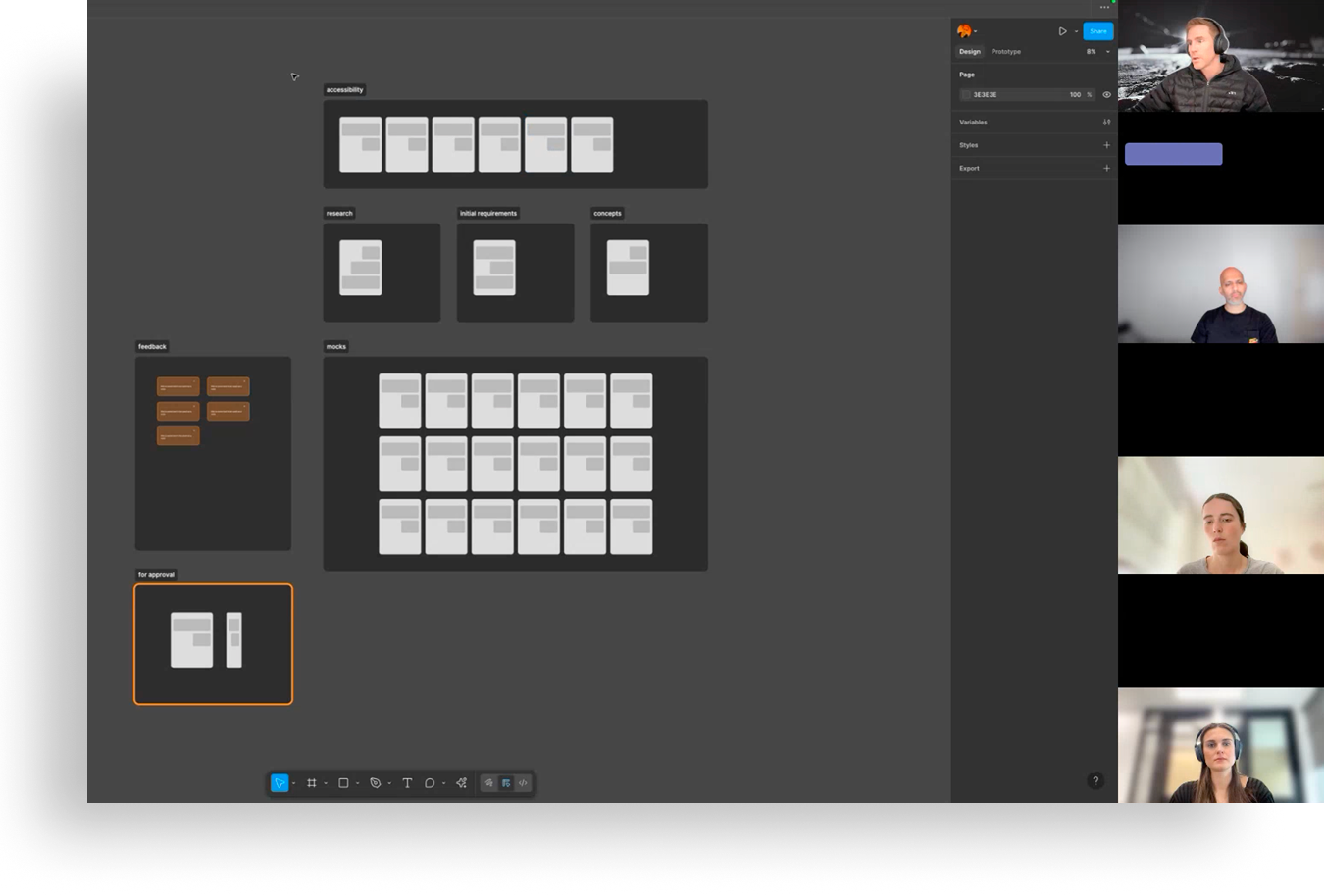Click the Present play icon
This screenshot has width=1324, height=896.
[x=1062, y=31]
